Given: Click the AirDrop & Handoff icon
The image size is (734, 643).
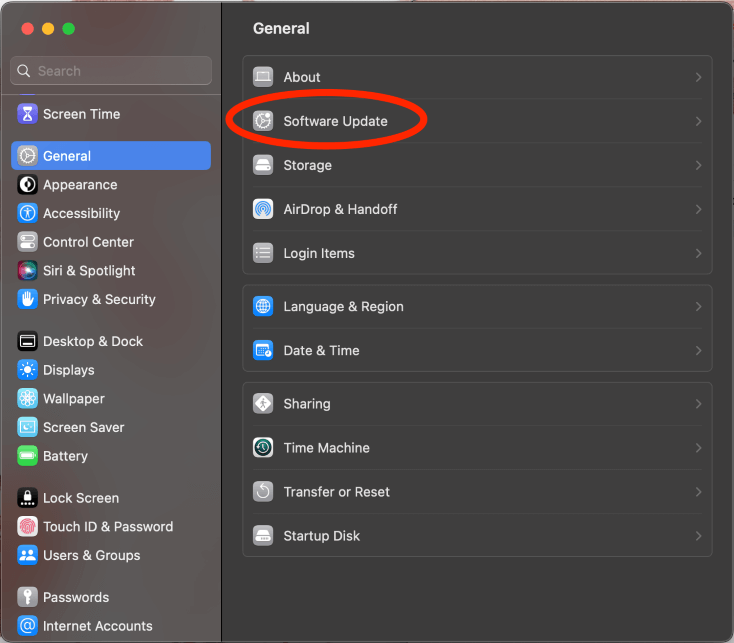Looking at the screenshot, I should point(263,209).
